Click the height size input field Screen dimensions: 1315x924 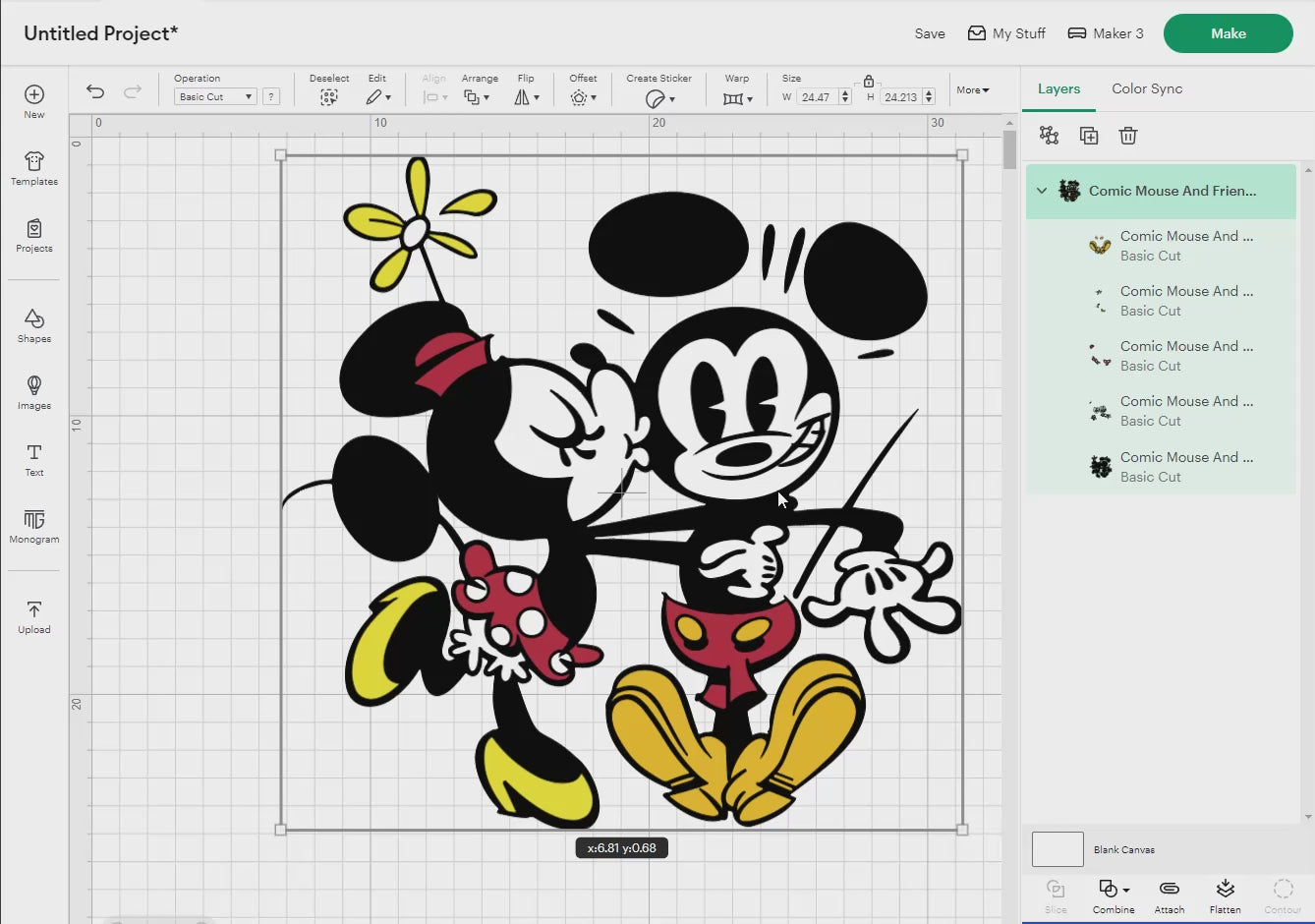tap(899, 97)
